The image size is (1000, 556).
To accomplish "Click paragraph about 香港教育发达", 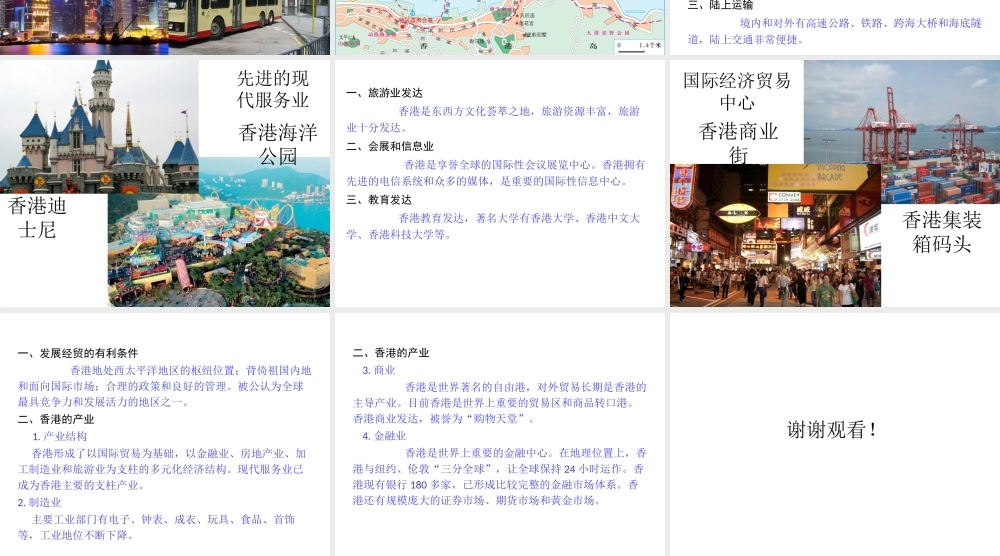I will coord(493,226).
